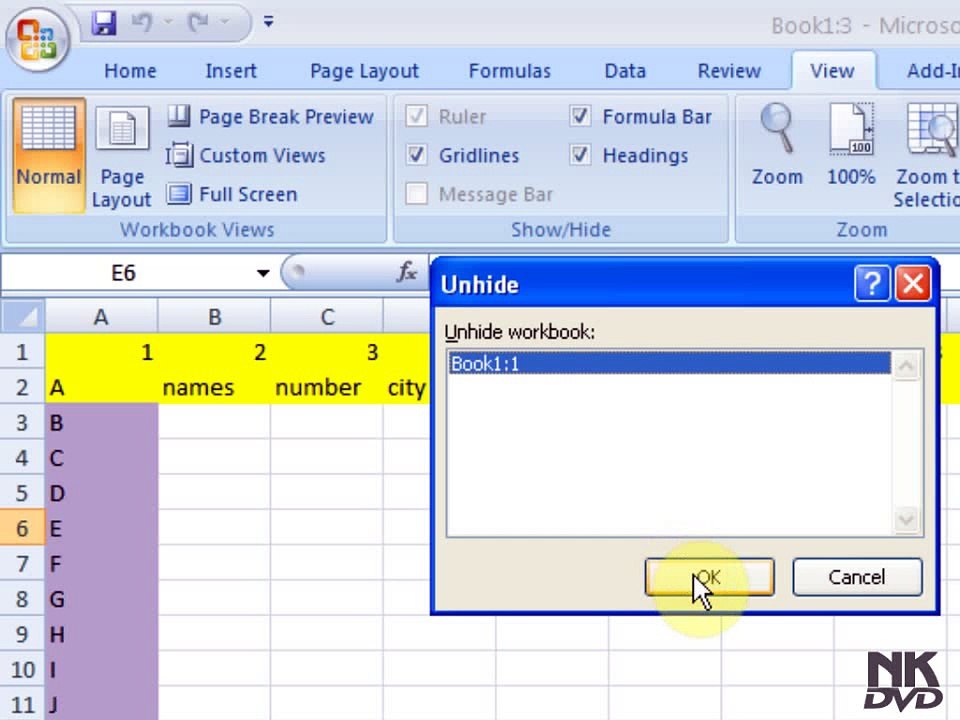Click the Insert Function fx icon
The width and height of the screenshot is (960, 720).
click(x=407, y=272)
